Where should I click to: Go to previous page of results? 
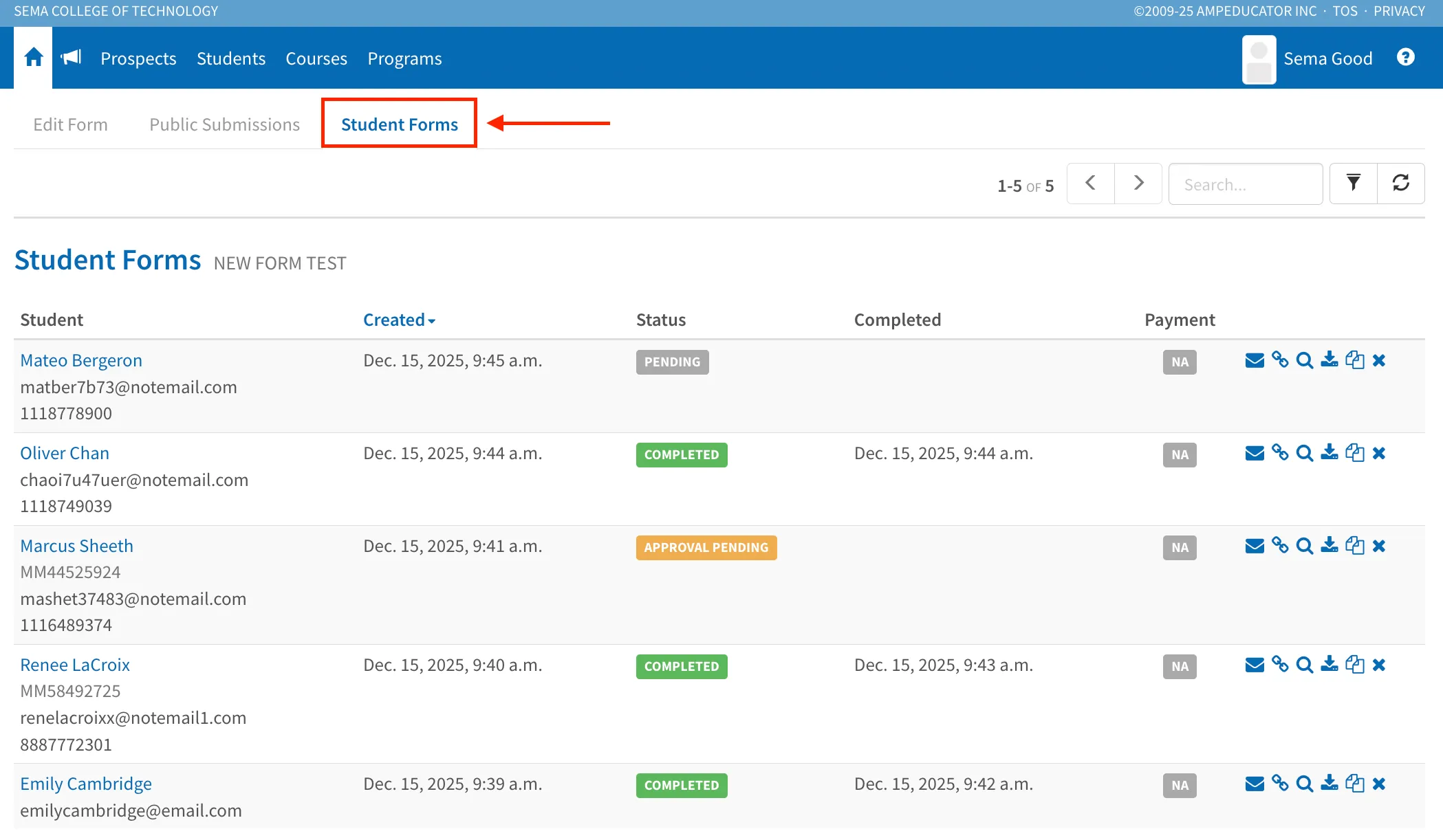click(1091, 184)
